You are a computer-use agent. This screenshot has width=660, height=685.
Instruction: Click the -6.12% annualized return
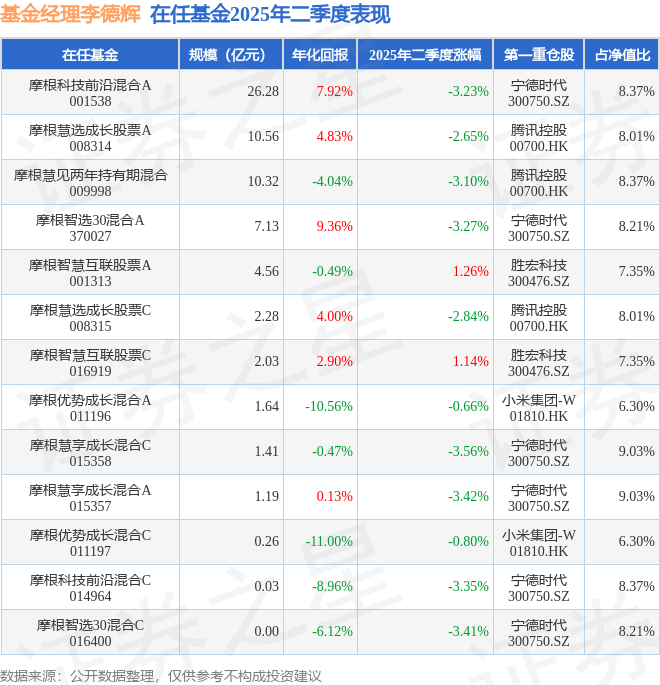click(332, 631)
